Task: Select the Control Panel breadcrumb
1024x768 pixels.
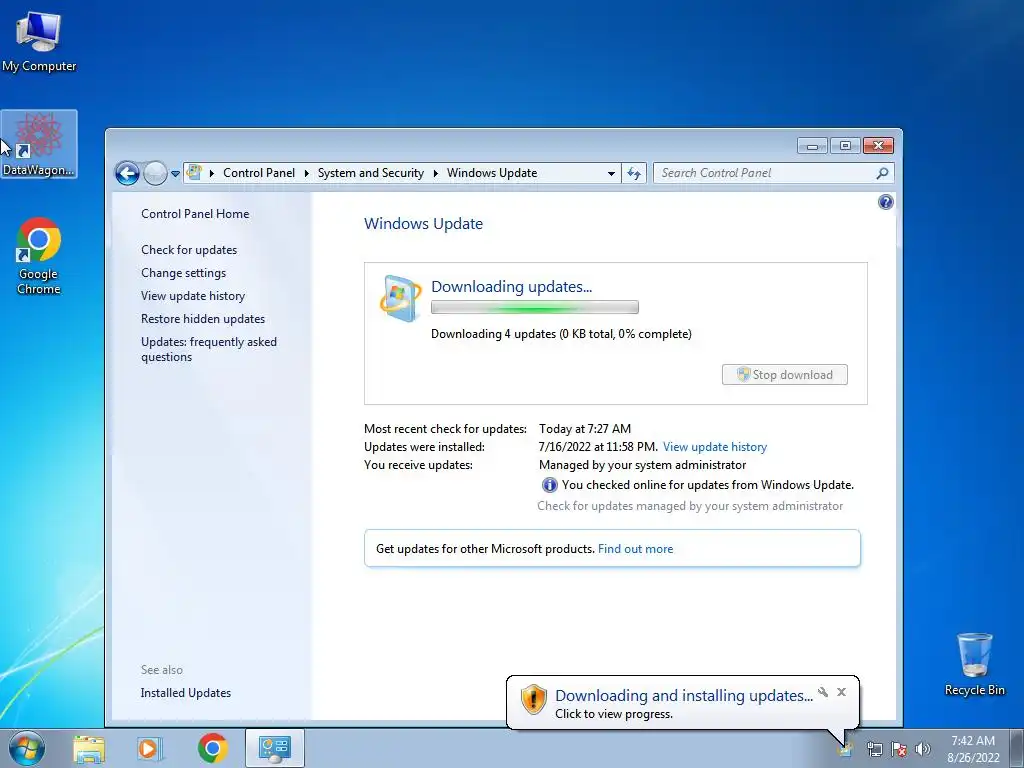Action: pyautogui.click(x=259, y=173)
